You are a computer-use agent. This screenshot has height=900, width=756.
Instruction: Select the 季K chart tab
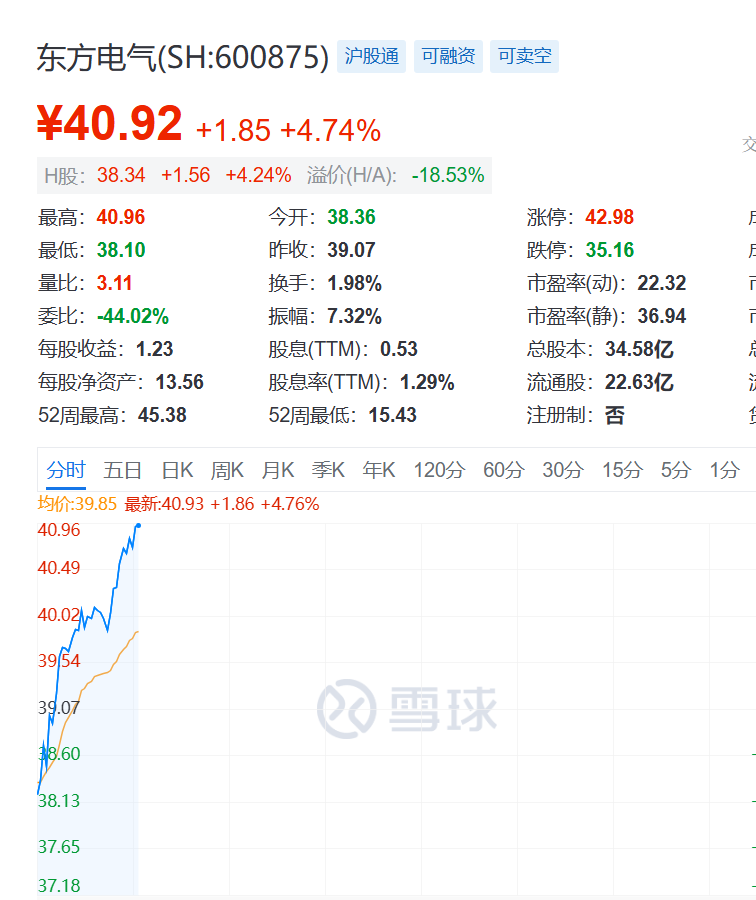click(x=328, y=470)
